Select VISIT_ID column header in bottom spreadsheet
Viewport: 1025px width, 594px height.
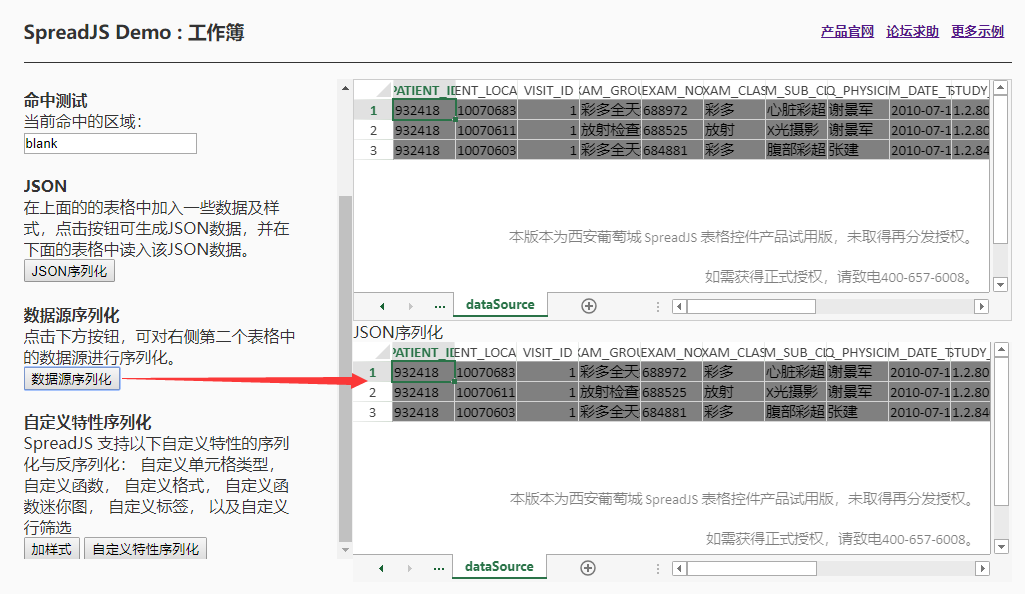point(547,352)
